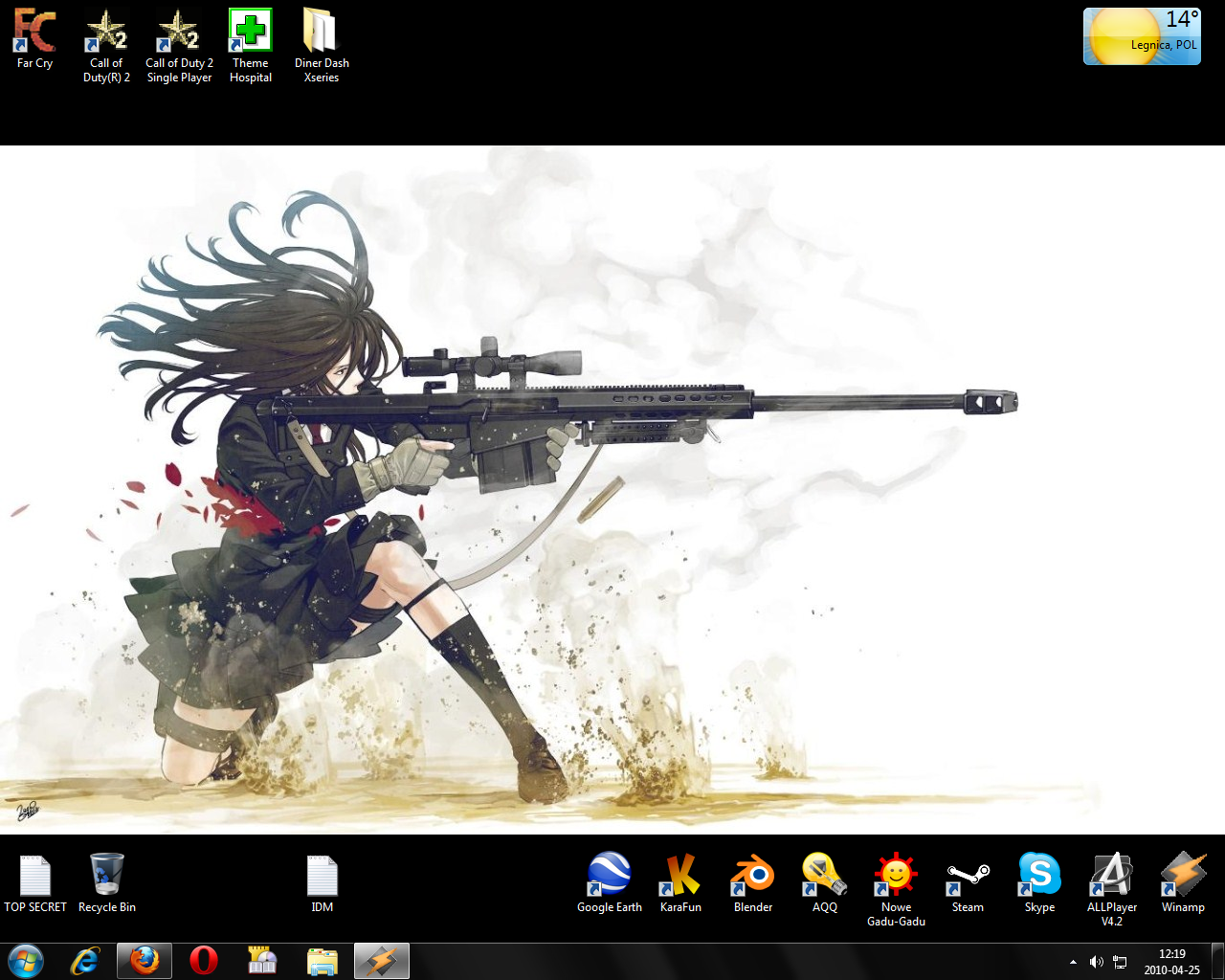Switch to Firefox on the taskbar
Viewport: 1225px width, 980px height.
(145, 961)
